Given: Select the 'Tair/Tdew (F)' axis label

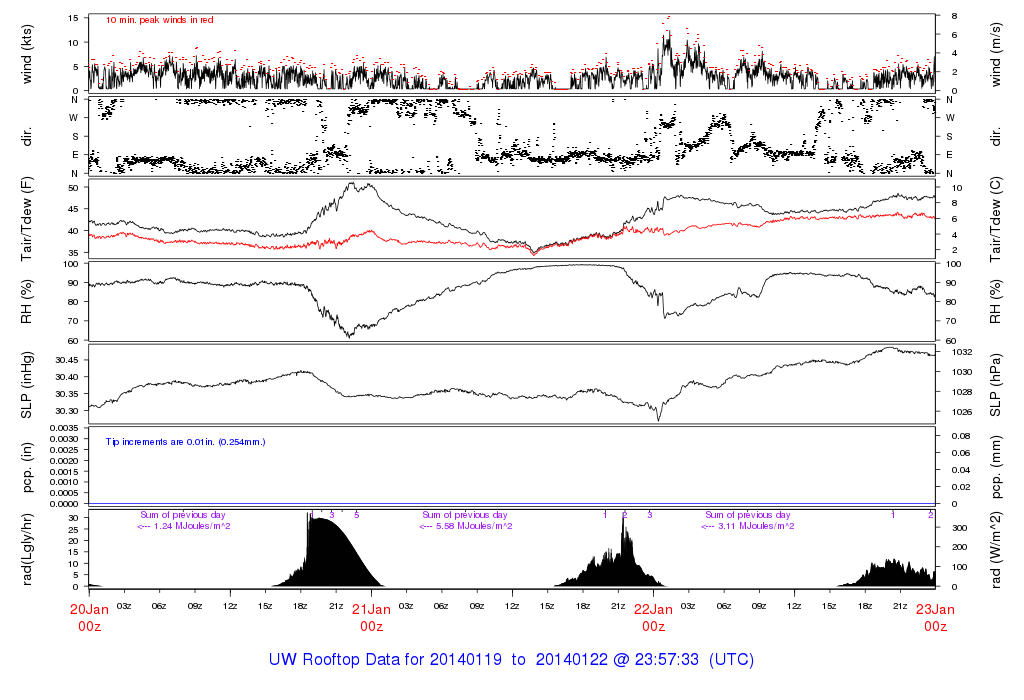Looking at the screenshot, I should coord(27,217).
